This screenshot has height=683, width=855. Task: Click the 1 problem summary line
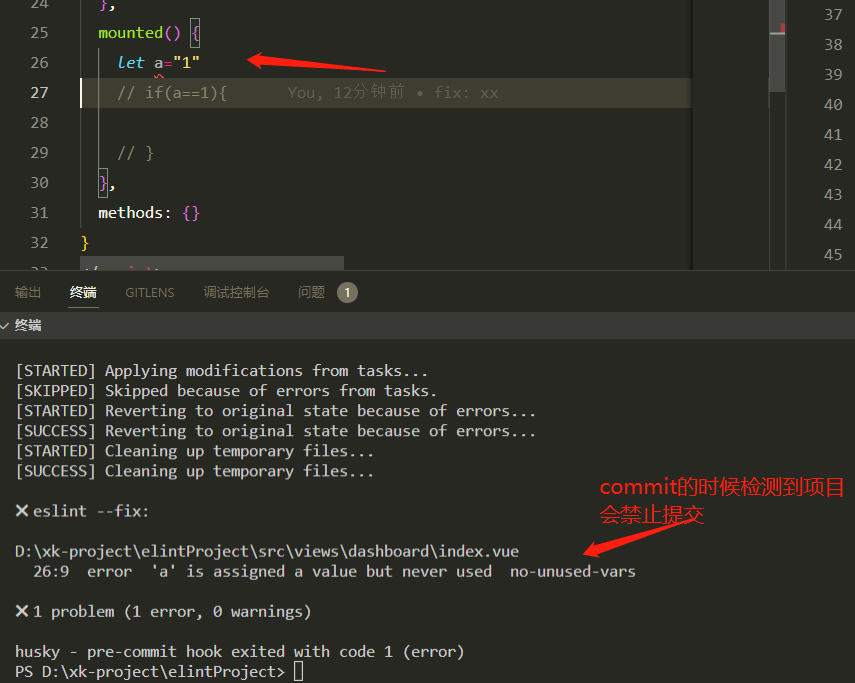pos(163,612)
